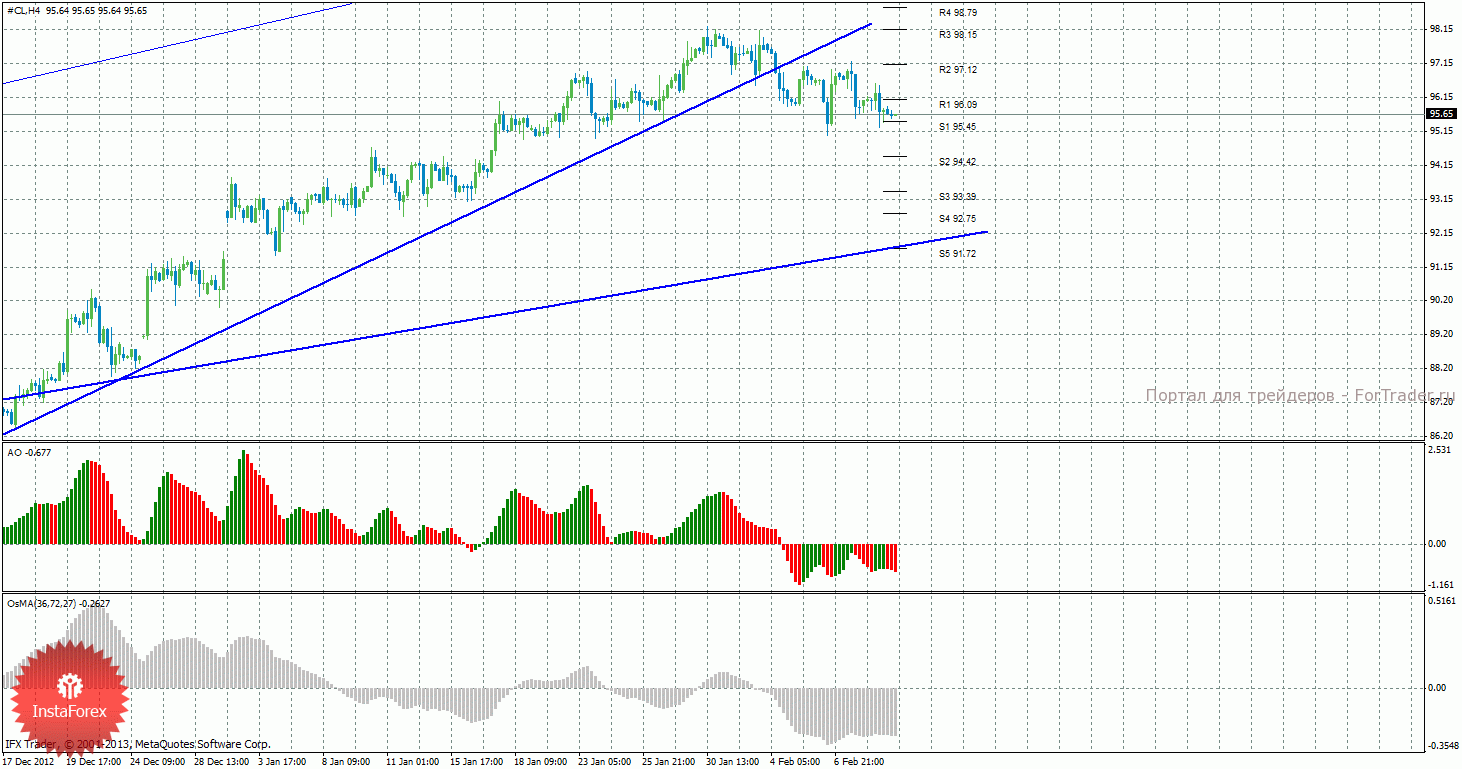Click the 2.531 value on AO scale
1462x769 pixels.
point(1440,451)
